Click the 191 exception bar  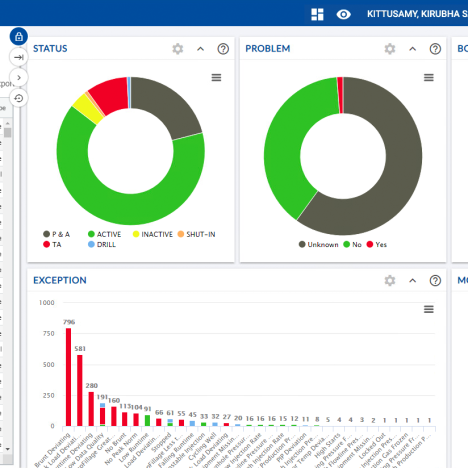[x=102, y=414]
